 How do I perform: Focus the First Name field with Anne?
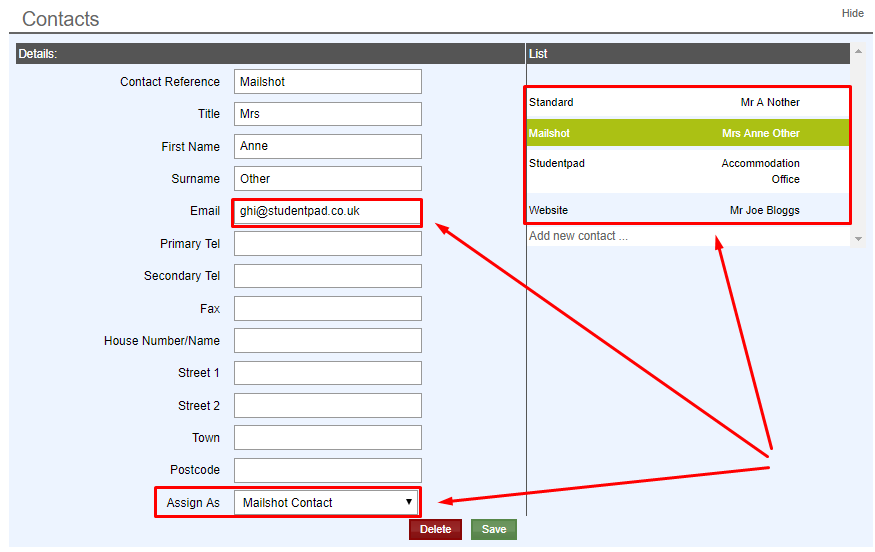tap(328, 146)
